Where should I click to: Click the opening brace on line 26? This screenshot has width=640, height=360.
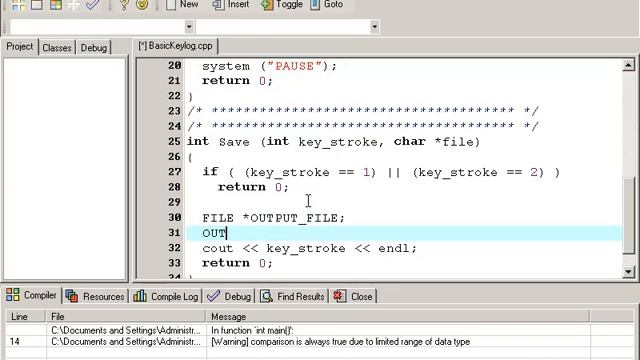[x=190, y=158]
